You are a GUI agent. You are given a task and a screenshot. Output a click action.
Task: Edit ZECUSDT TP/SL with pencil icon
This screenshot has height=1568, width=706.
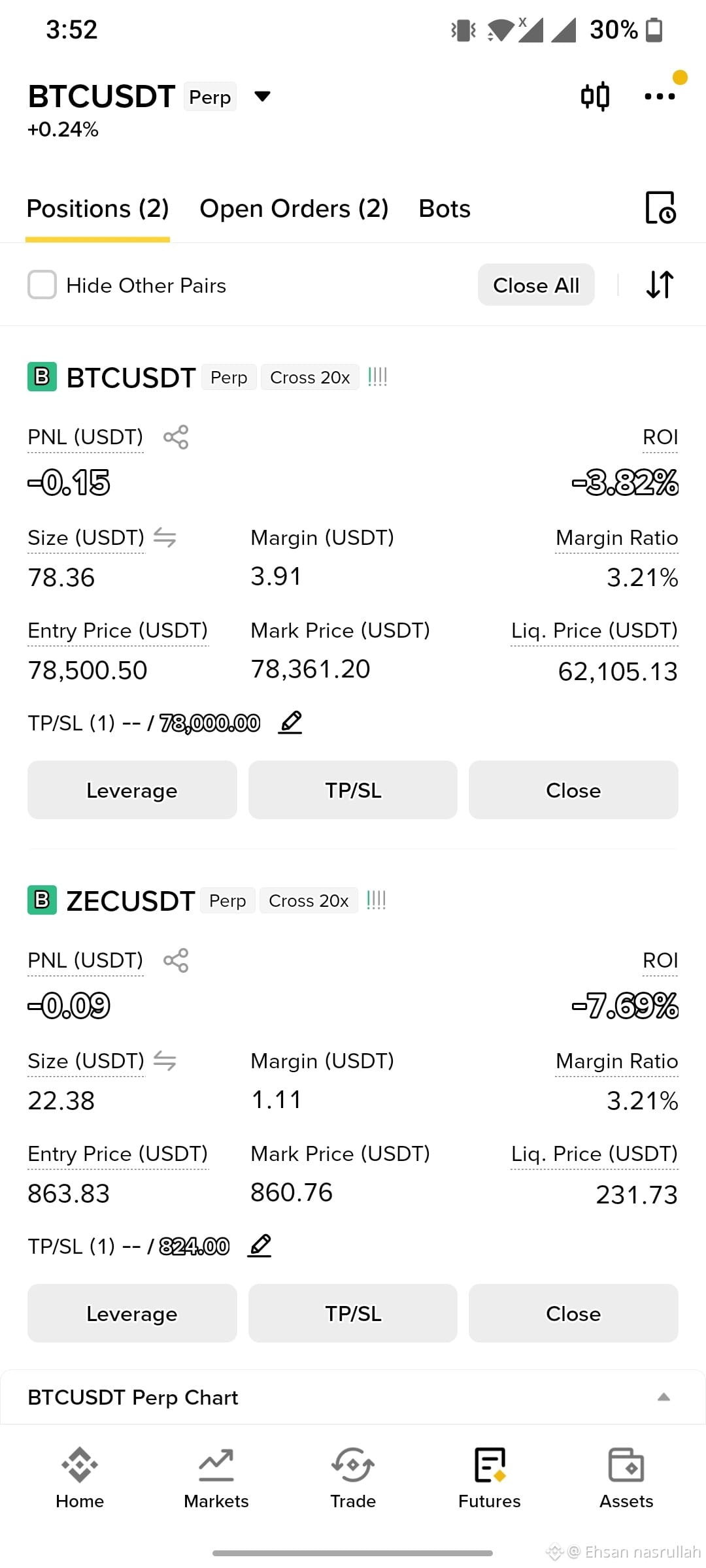260,1246
